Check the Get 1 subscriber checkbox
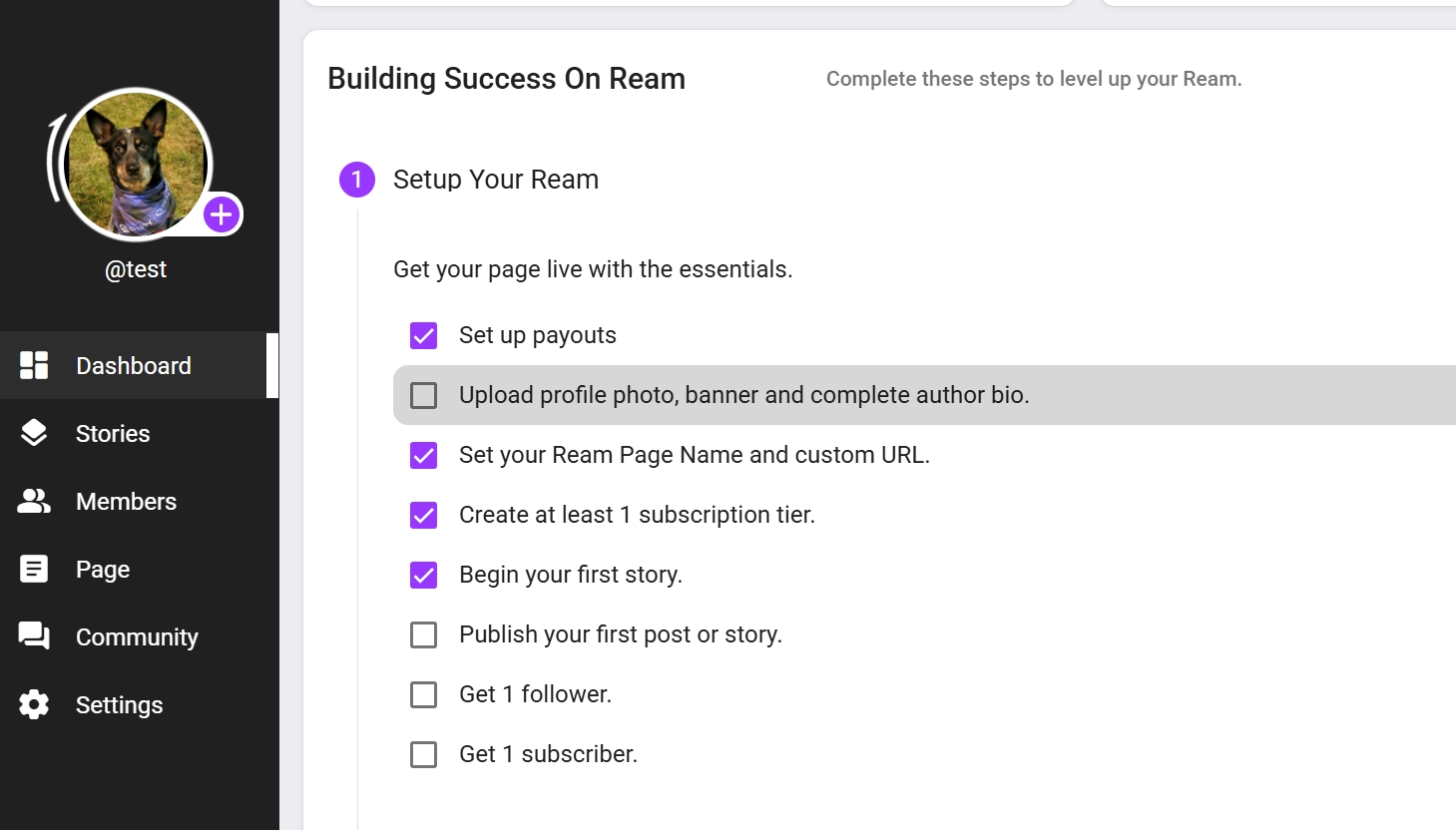This screenshot has width=1456, height=830. [424, 754]
